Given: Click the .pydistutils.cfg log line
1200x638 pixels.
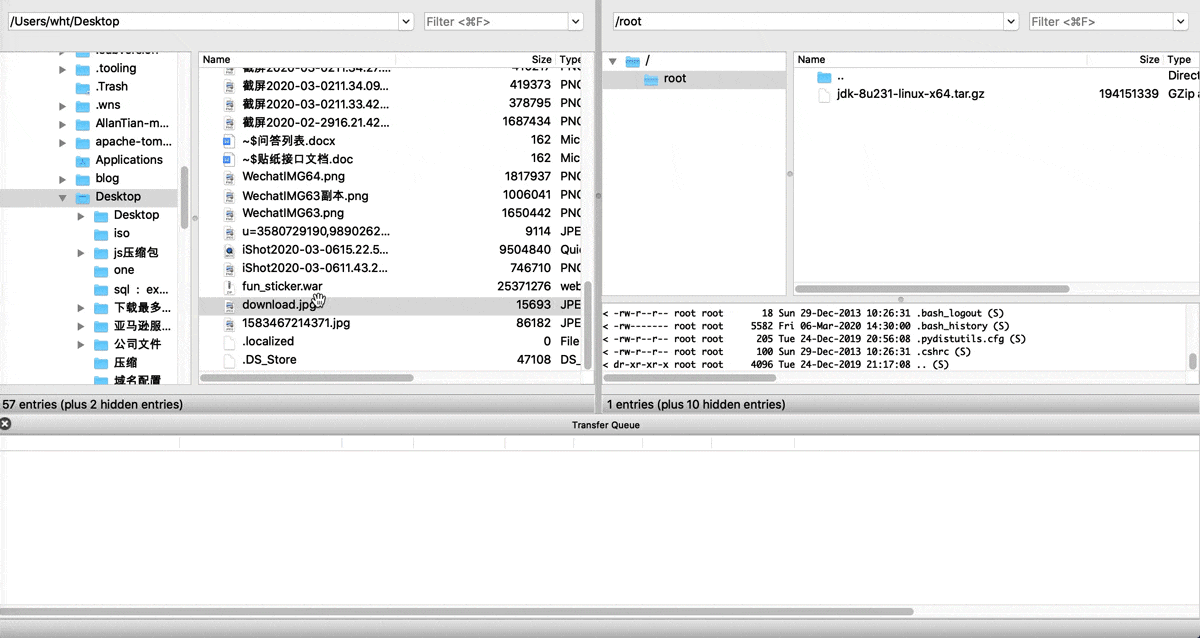Looking at the screenshot, I should pyautogui.click(x=814, y=339).
